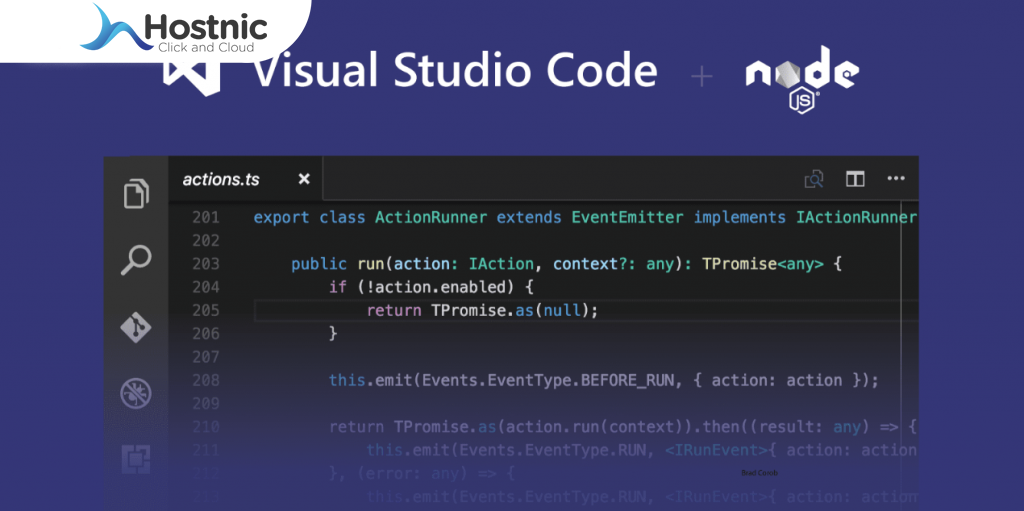The width and height of the screenshot is (1024, 511).
Task: Click the search-file icon in editor title bar
Action: 814,179
